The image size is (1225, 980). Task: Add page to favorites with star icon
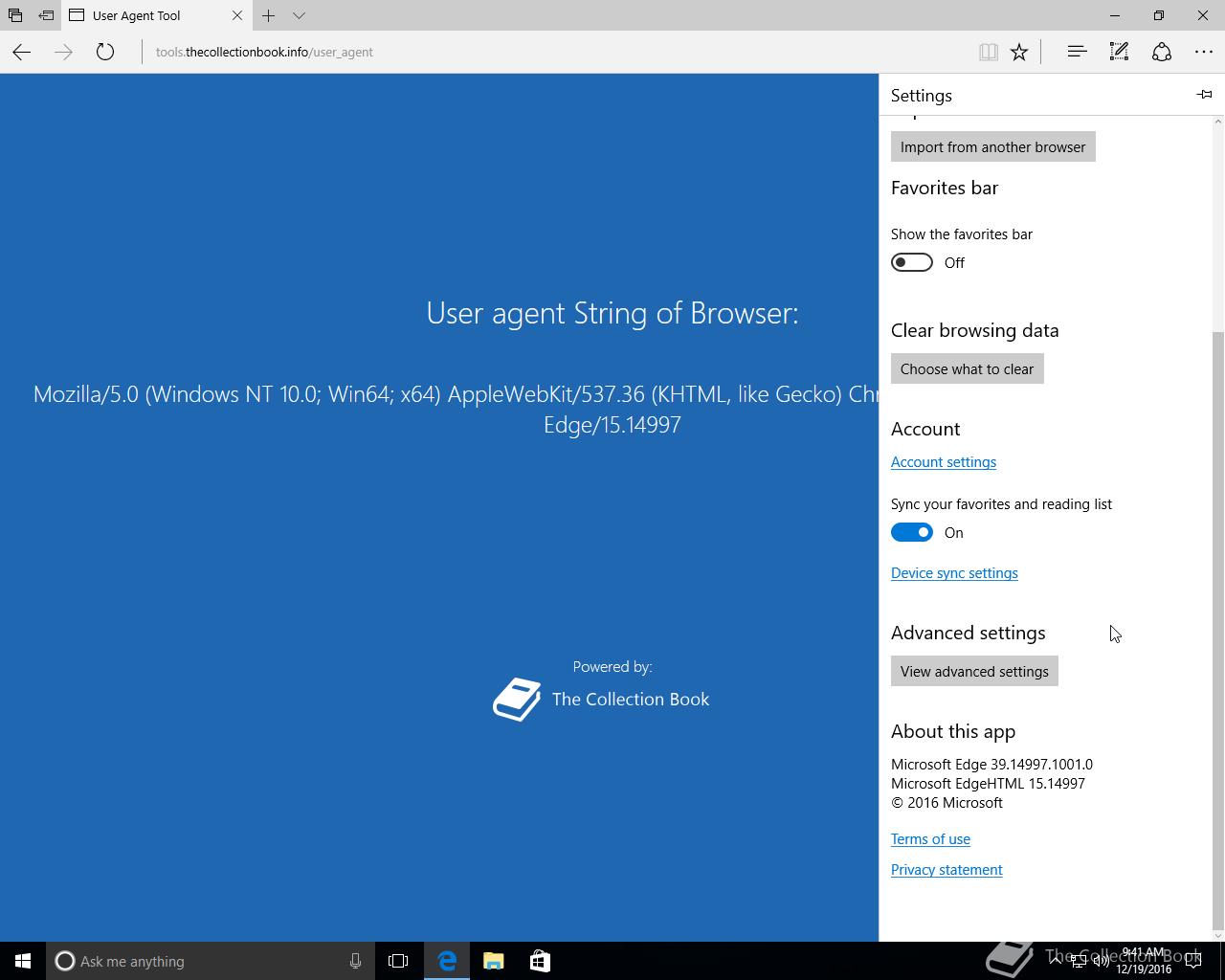pos(1019,52)
